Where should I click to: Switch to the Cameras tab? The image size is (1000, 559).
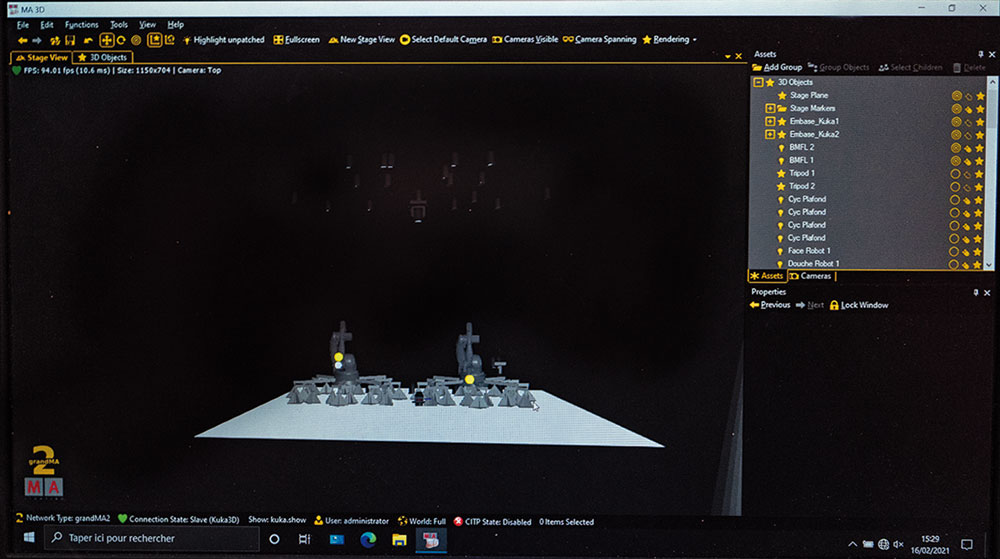click(x=811, y=276)
